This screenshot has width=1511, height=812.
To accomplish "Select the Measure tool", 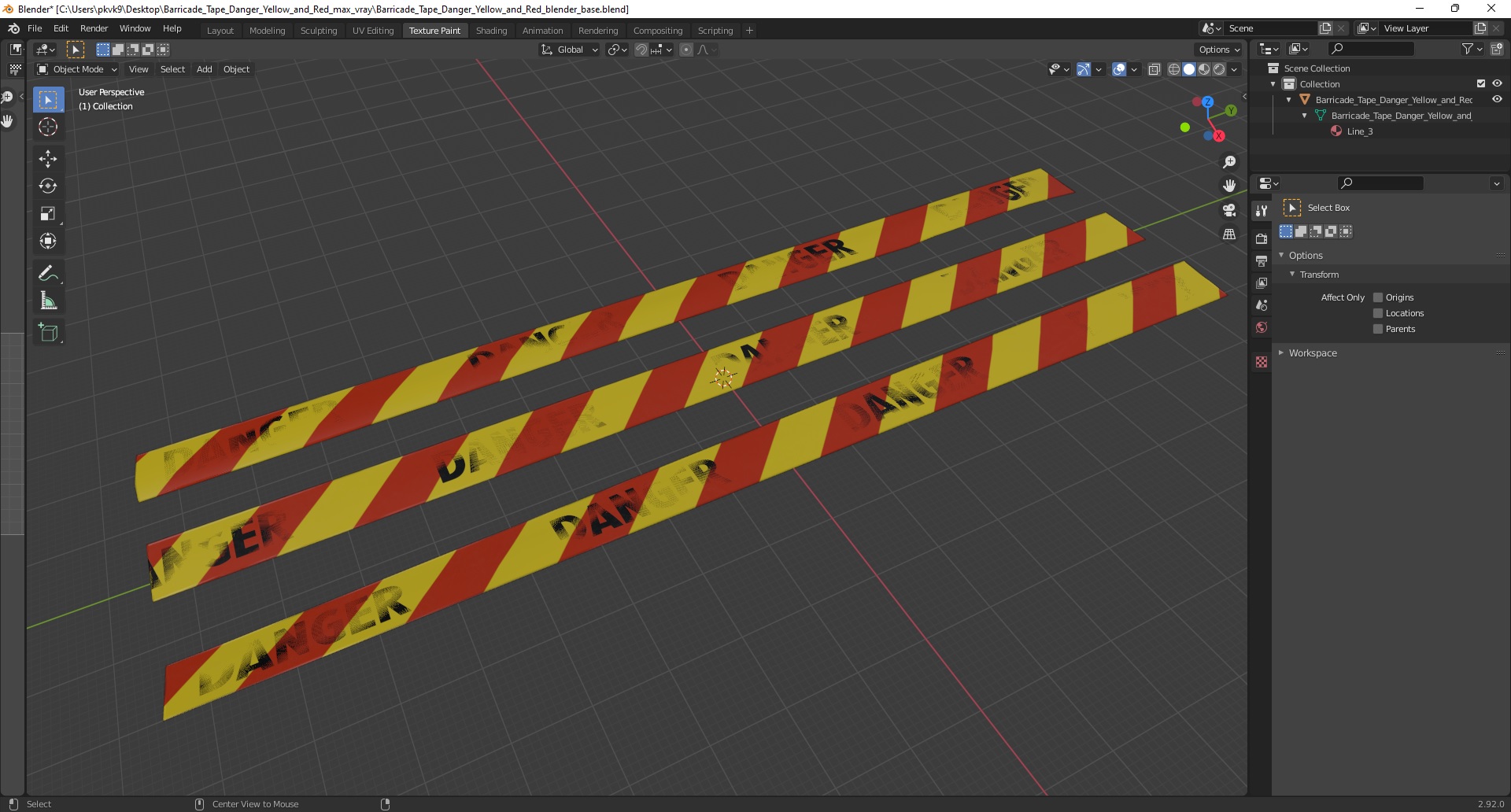I will (48, 301).
